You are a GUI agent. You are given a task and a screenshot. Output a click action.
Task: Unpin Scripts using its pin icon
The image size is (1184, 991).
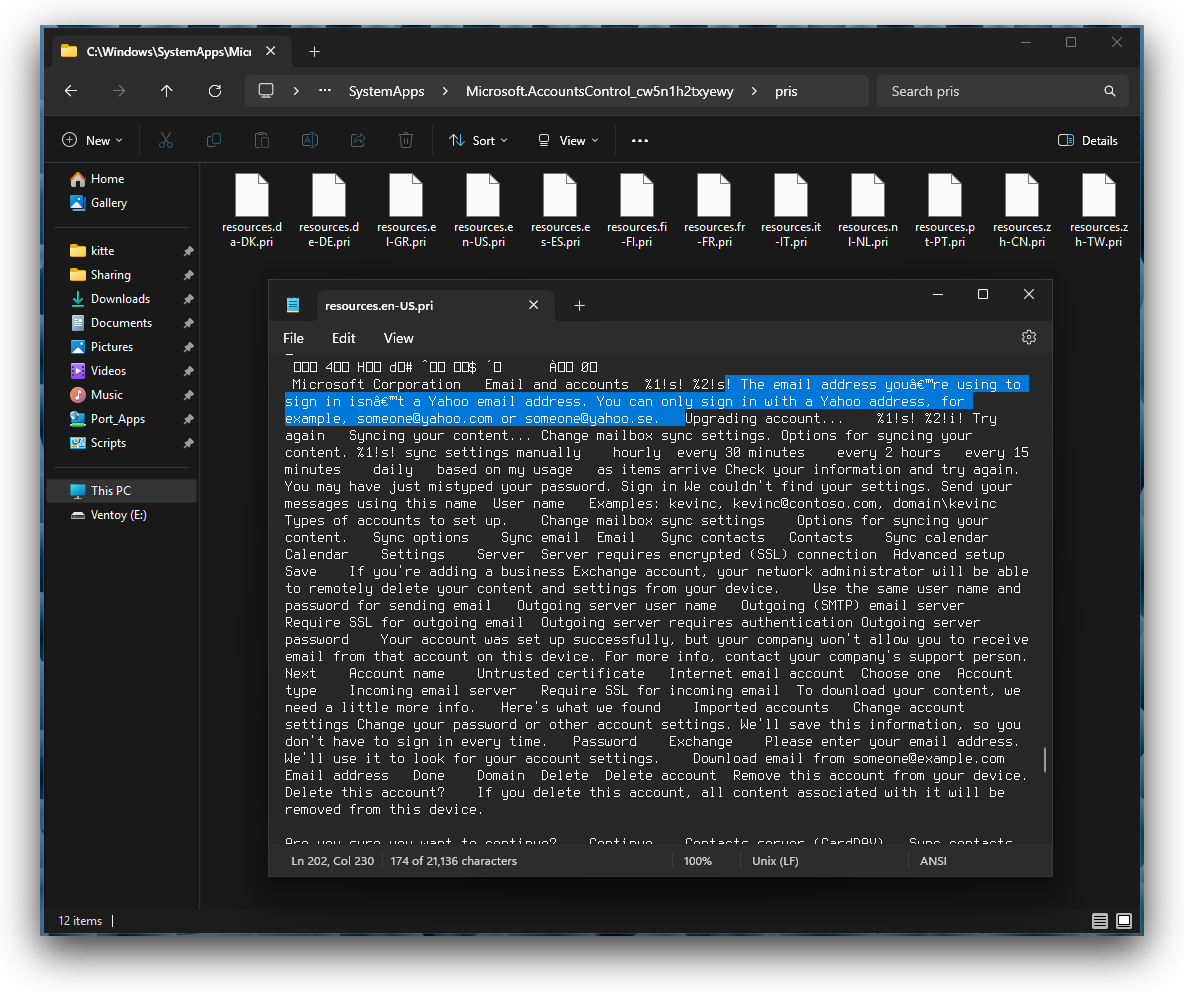coord(188,443)
